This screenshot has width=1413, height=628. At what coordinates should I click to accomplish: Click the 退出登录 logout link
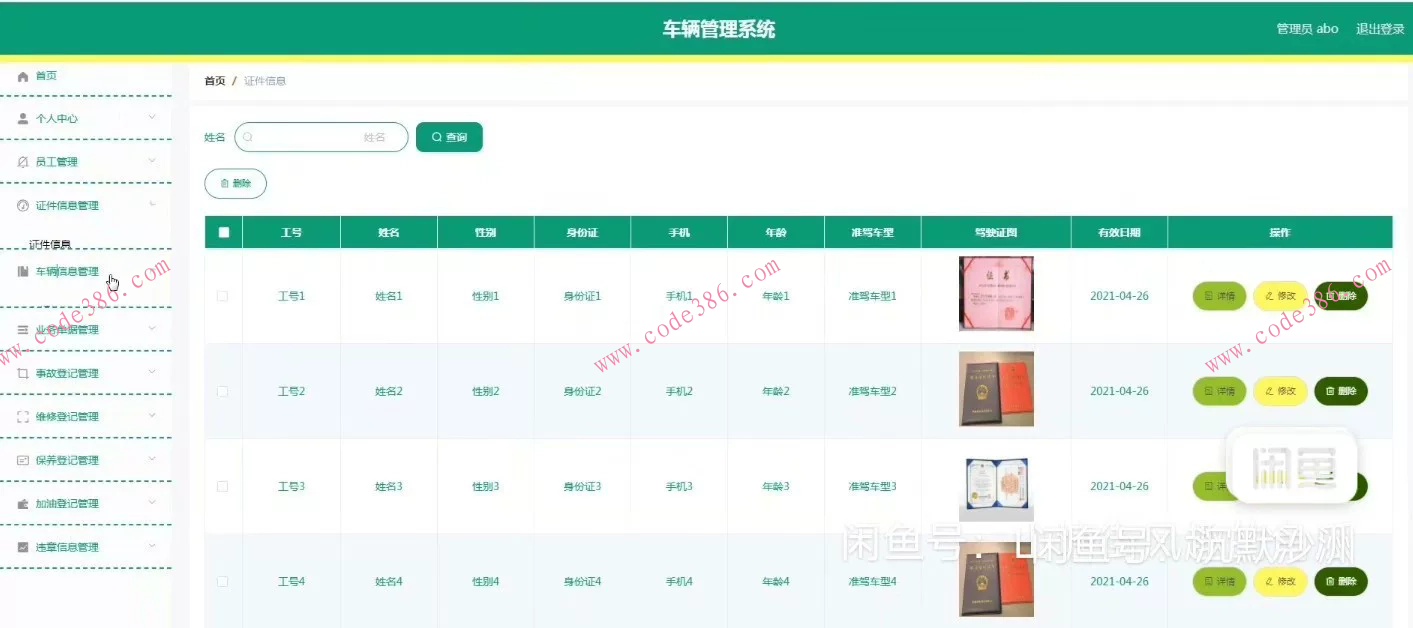point(1380,28)
